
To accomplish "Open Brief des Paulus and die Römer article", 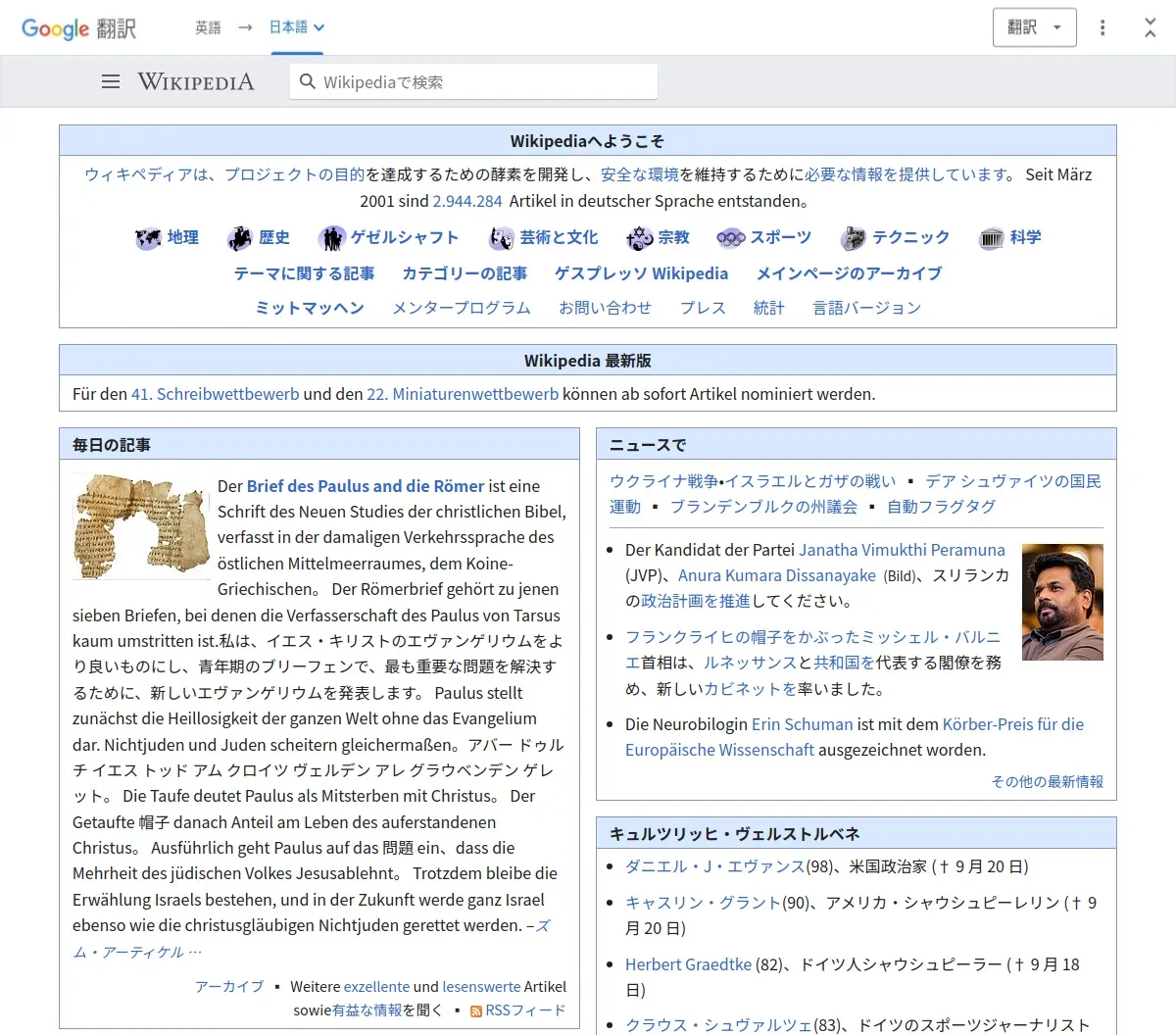I will 366,486.
